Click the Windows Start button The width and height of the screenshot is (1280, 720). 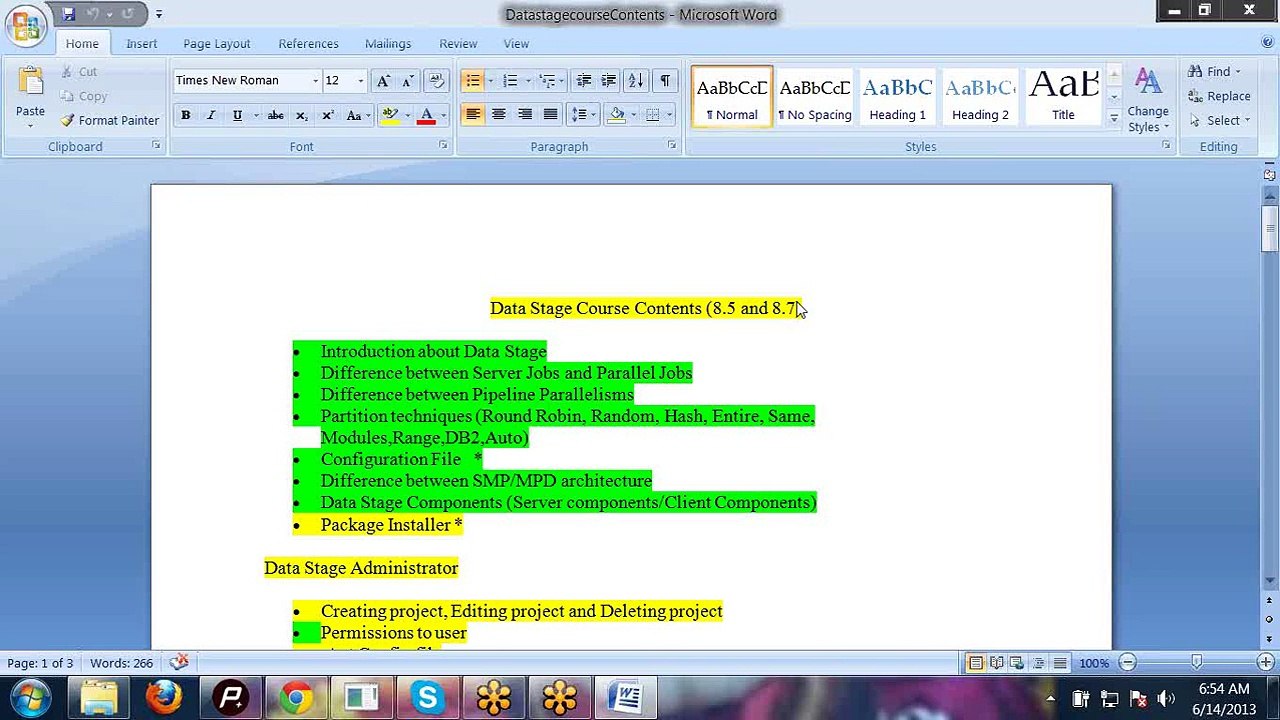coord(30,697)
